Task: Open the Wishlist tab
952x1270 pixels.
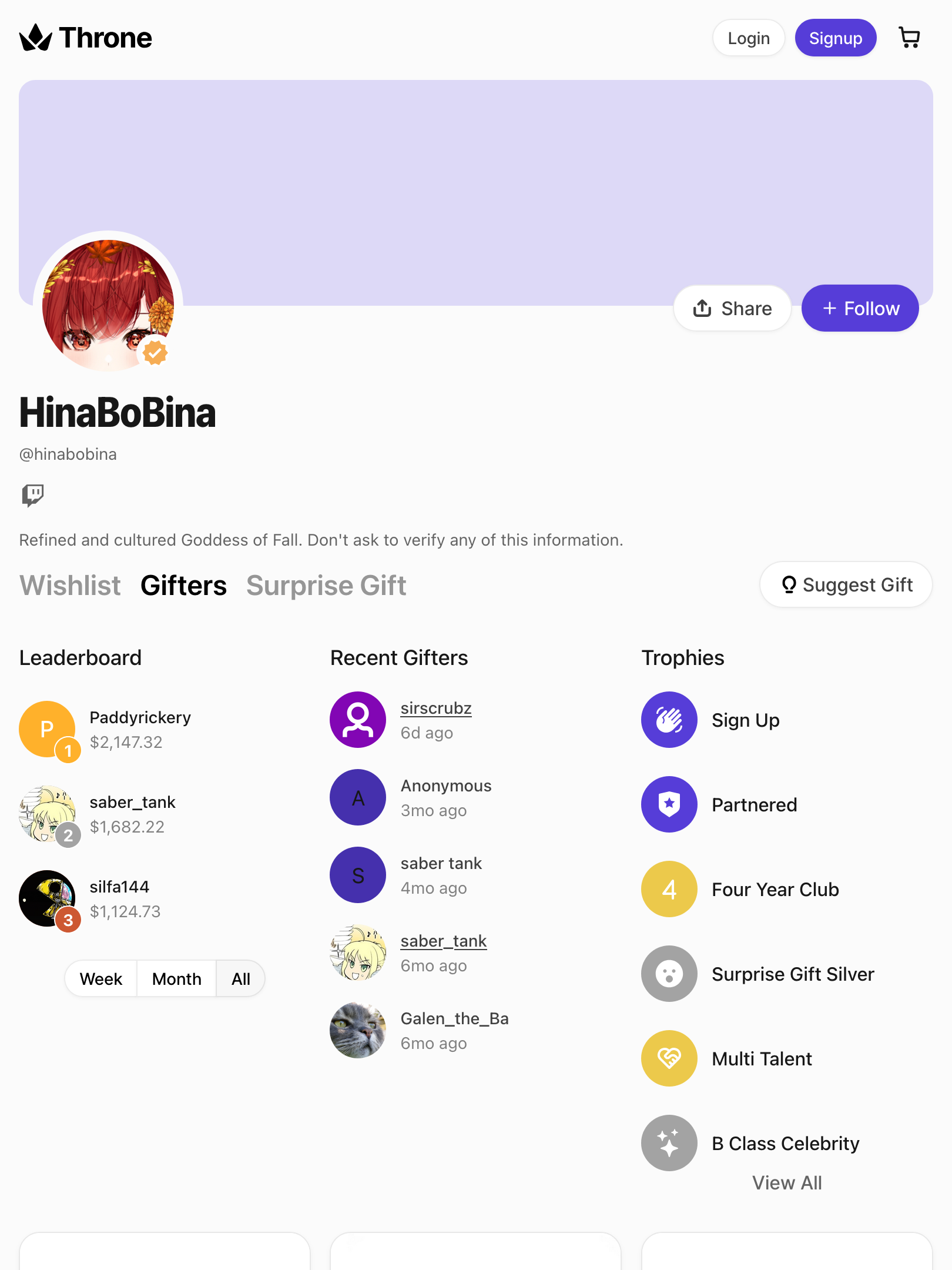Action: click(x=70, y=586)
